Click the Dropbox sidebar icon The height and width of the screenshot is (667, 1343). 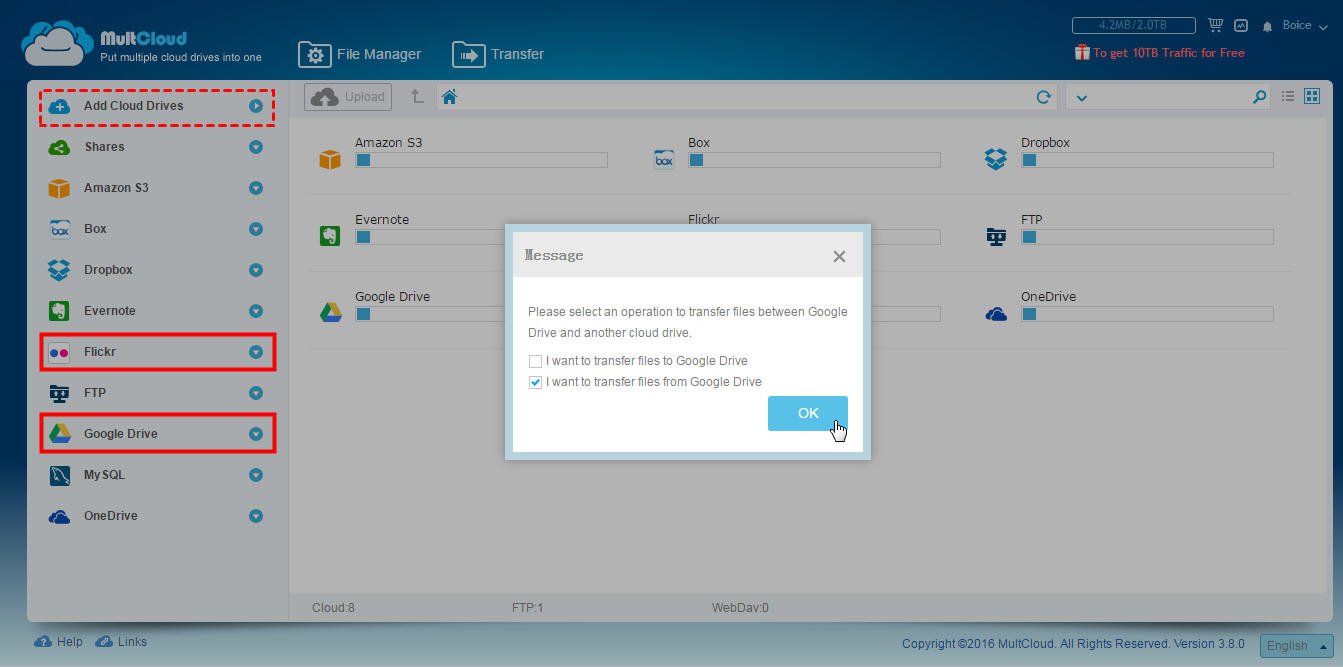pyautogui.click(x=59, y=270)
